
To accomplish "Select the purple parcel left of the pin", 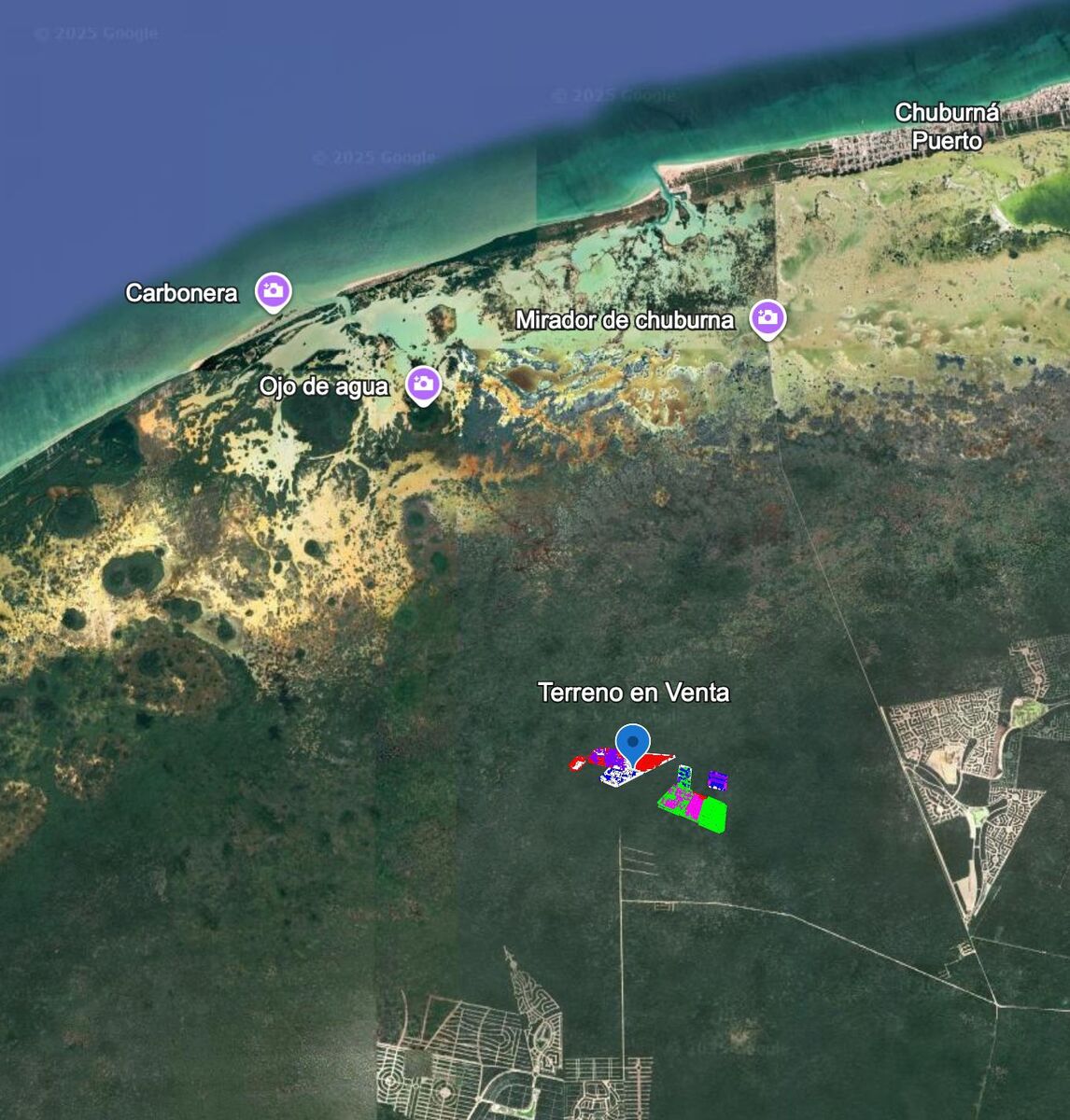I will coord(609,757).
